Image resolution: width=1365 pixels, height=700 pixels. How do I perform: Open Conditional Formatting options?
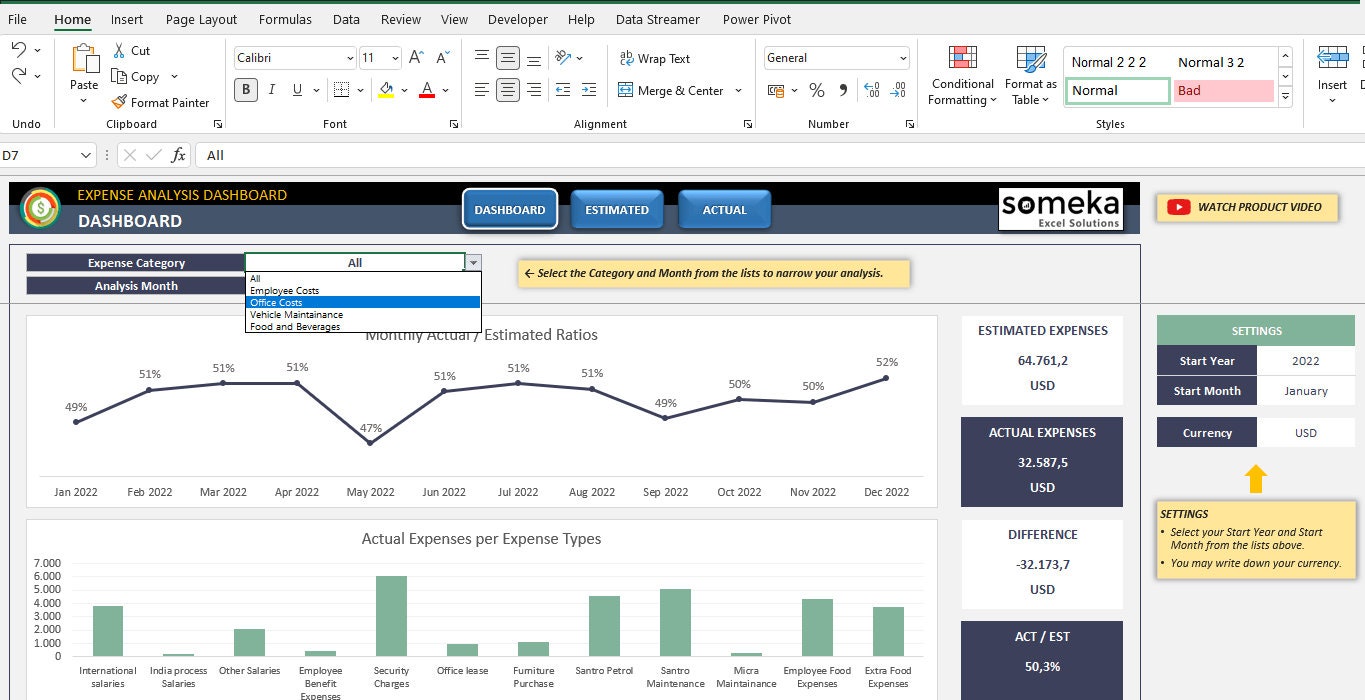click(x=961, y=75)
